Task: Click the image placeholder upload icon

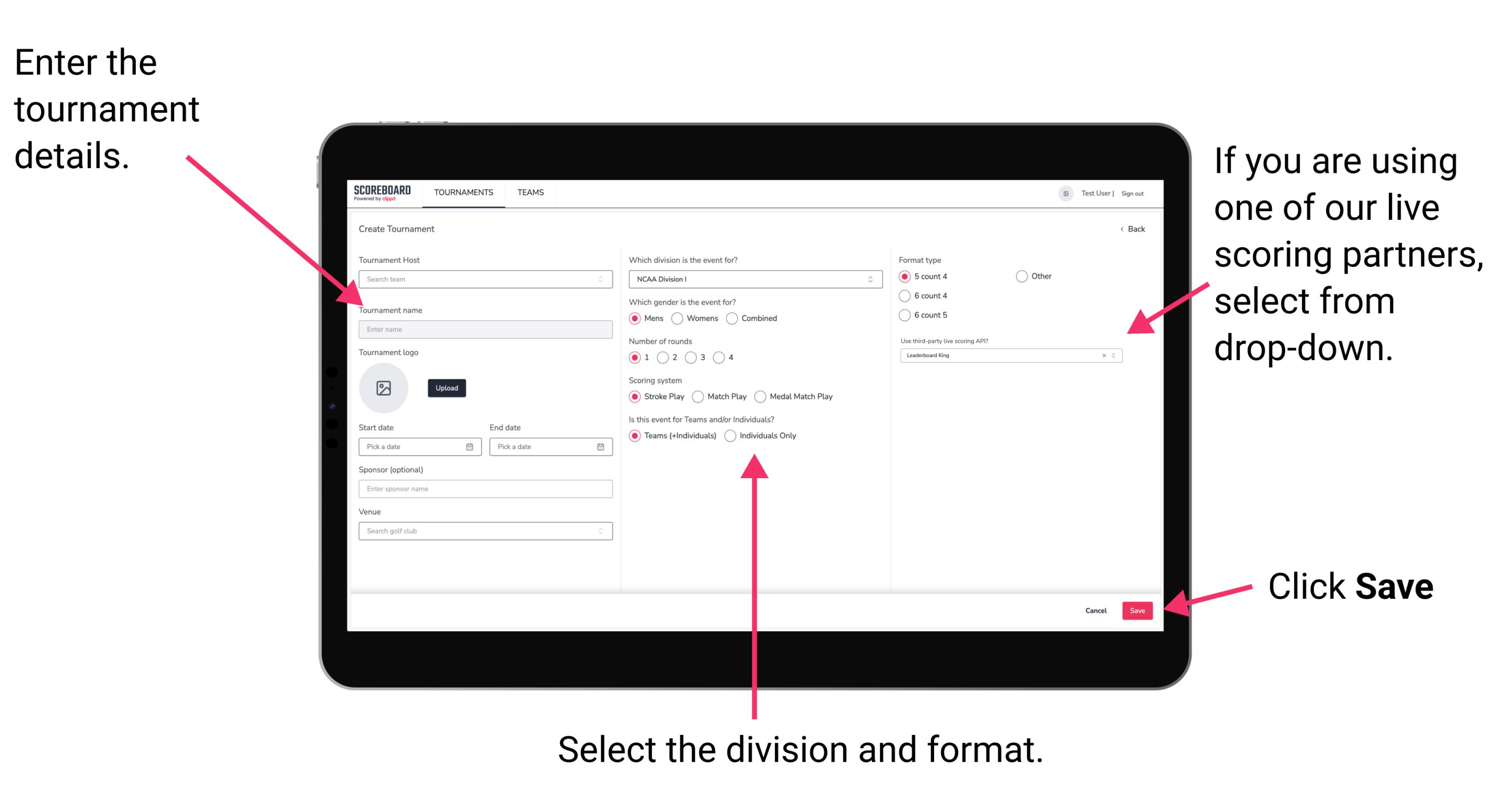Action: [x=383, y=388]
